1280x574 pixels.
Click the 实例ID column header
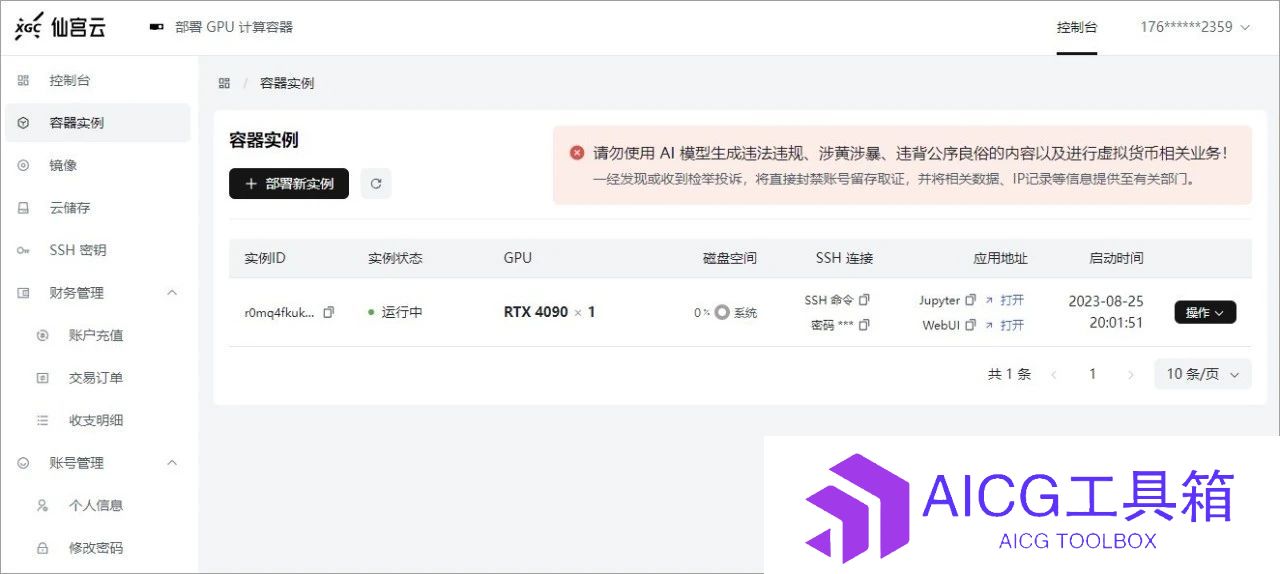click(265, 258)
